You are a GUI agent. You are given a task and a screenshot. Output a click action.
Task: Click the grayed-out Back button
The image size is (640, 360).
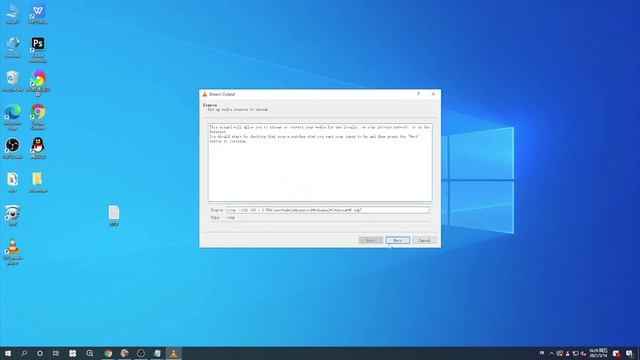370,240
